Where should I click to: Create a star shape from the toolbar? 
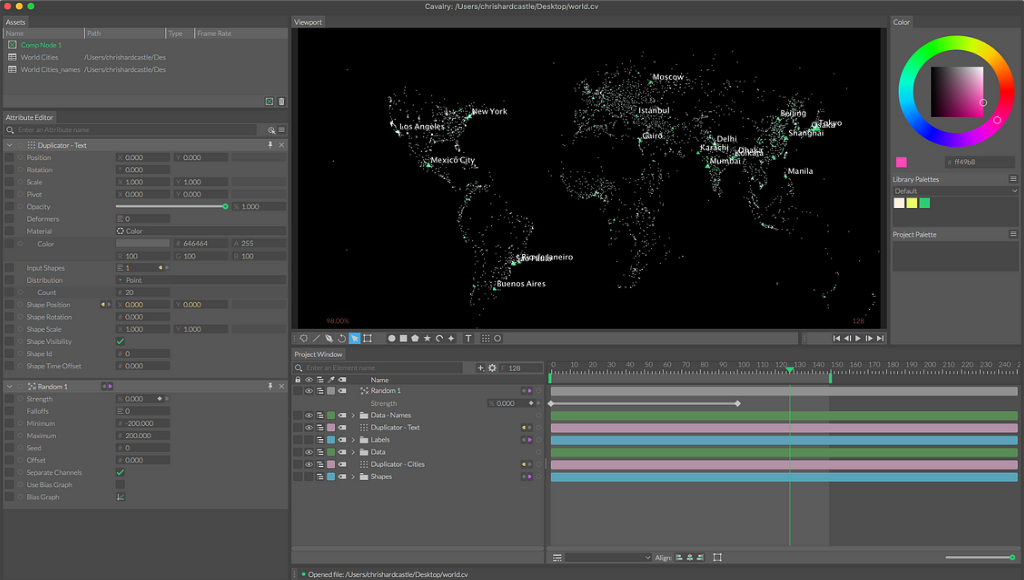(427, 338)
